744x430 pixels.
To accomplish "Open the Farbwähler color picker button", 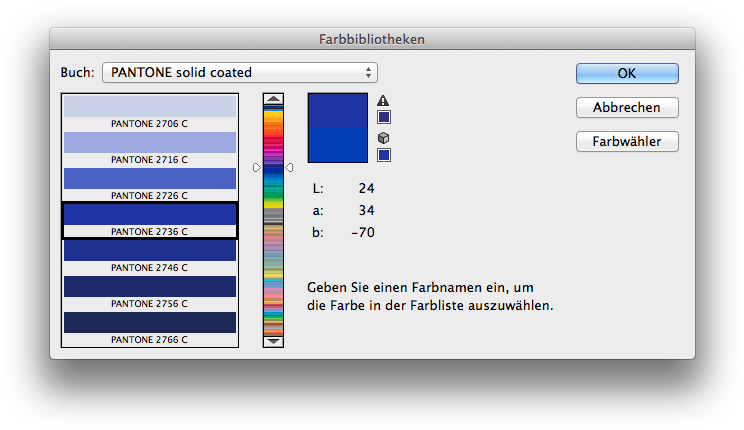I will click(x=627, y=141).
